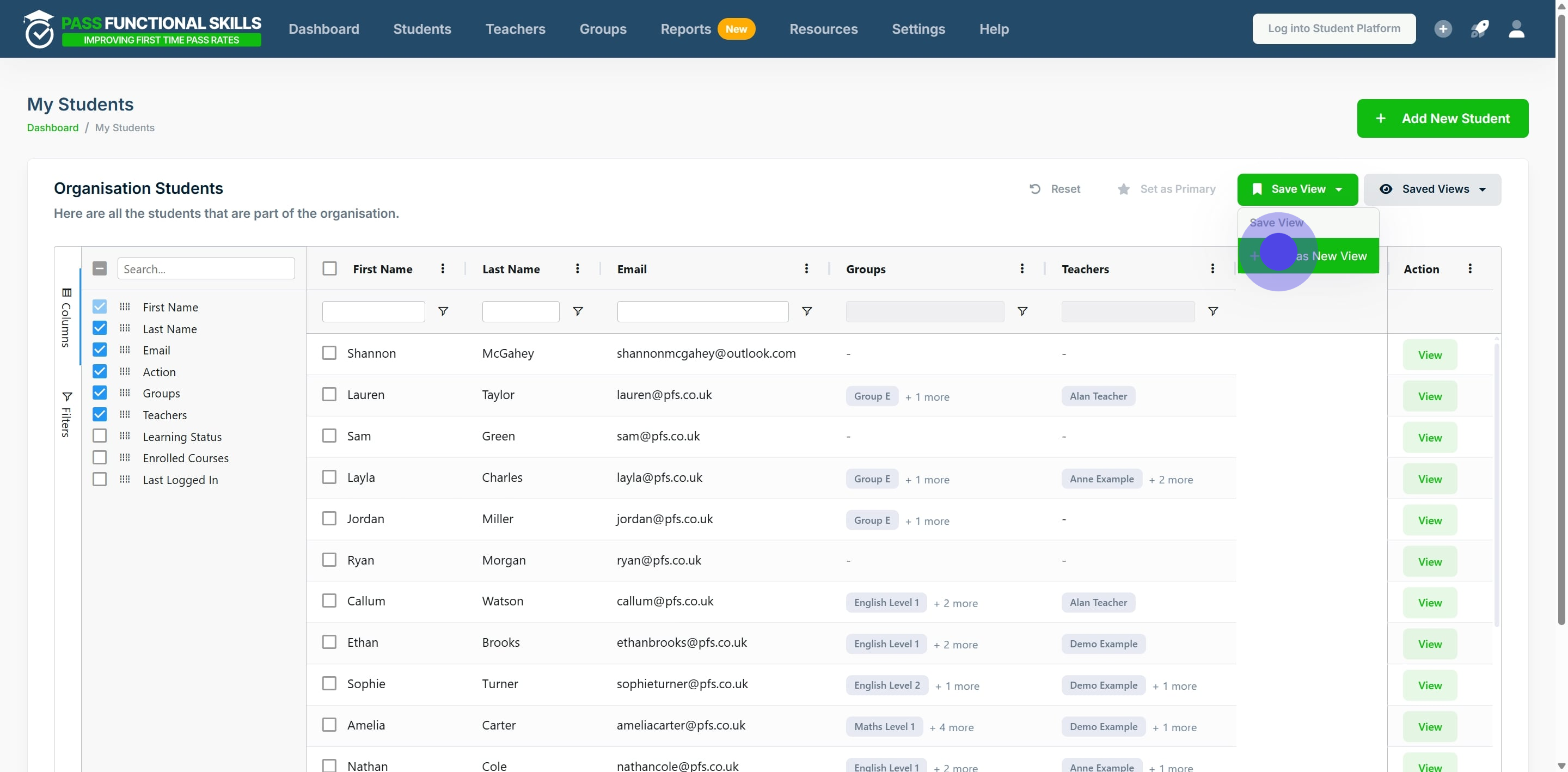Click First Name filter funnel icon

tap(443, 311)
